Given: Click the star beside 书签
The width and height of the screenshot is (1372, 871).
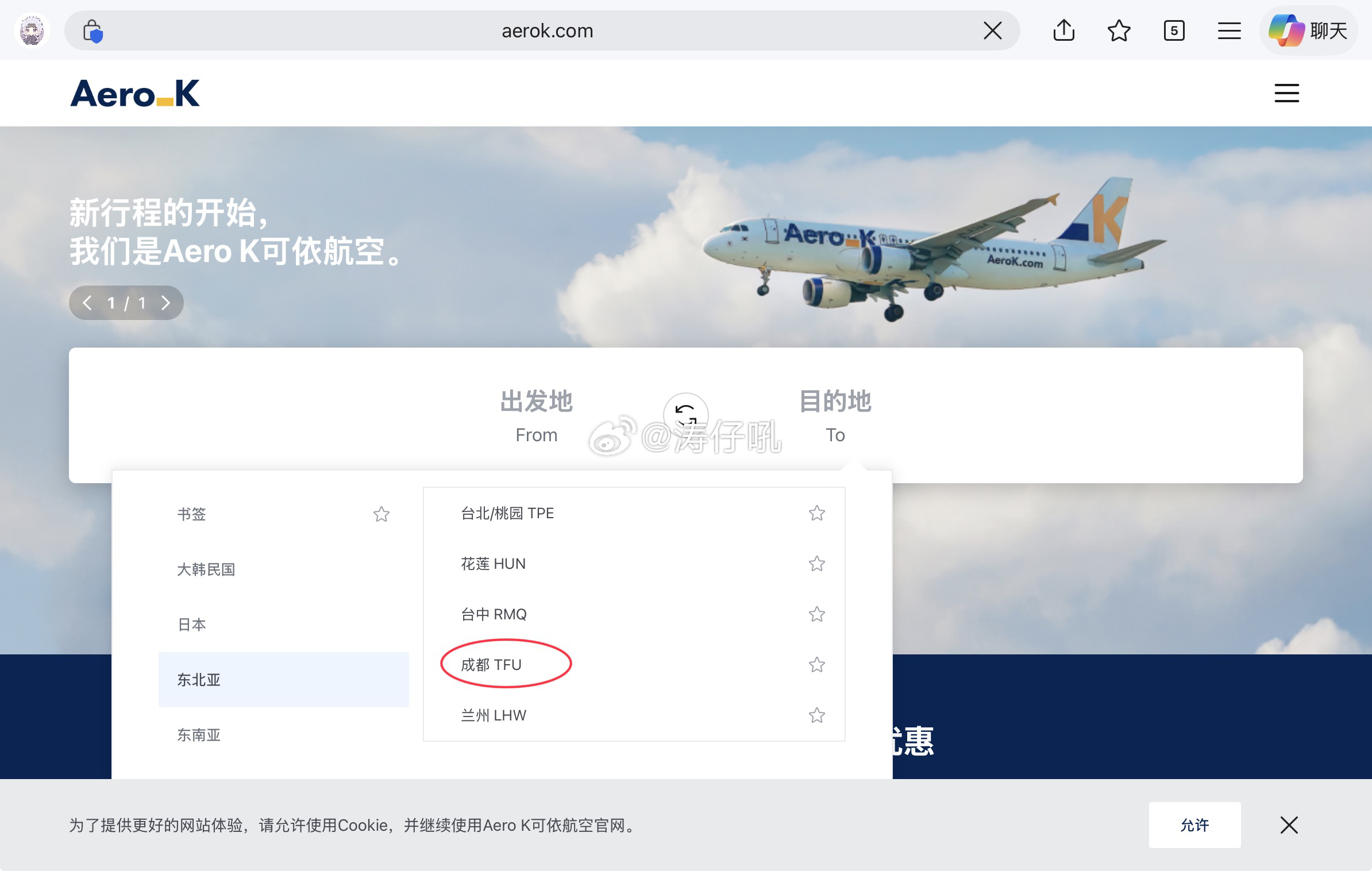Looking at the screenshot, I should [381, 514].
